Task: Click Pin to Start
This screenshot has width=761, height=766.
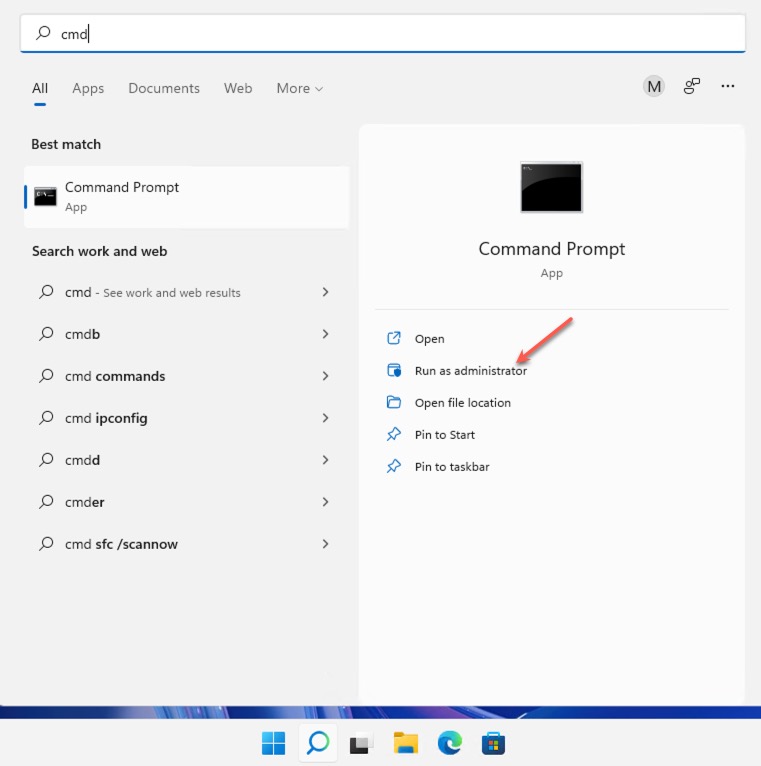Action: click(x=444, y=435)
